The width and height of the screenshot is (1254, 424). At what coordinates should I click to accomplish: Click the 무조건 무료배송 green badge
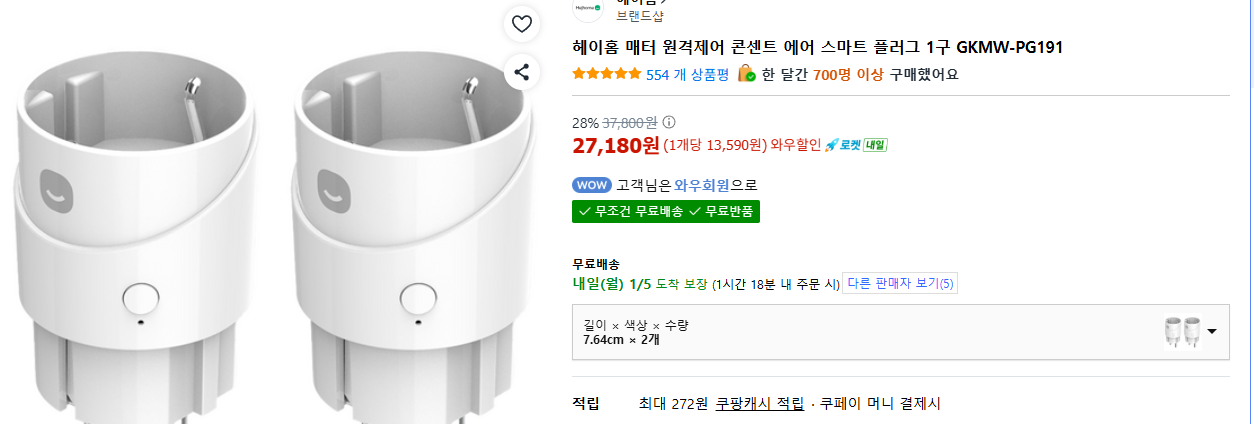pyautogui.click(x=632, y=212)
